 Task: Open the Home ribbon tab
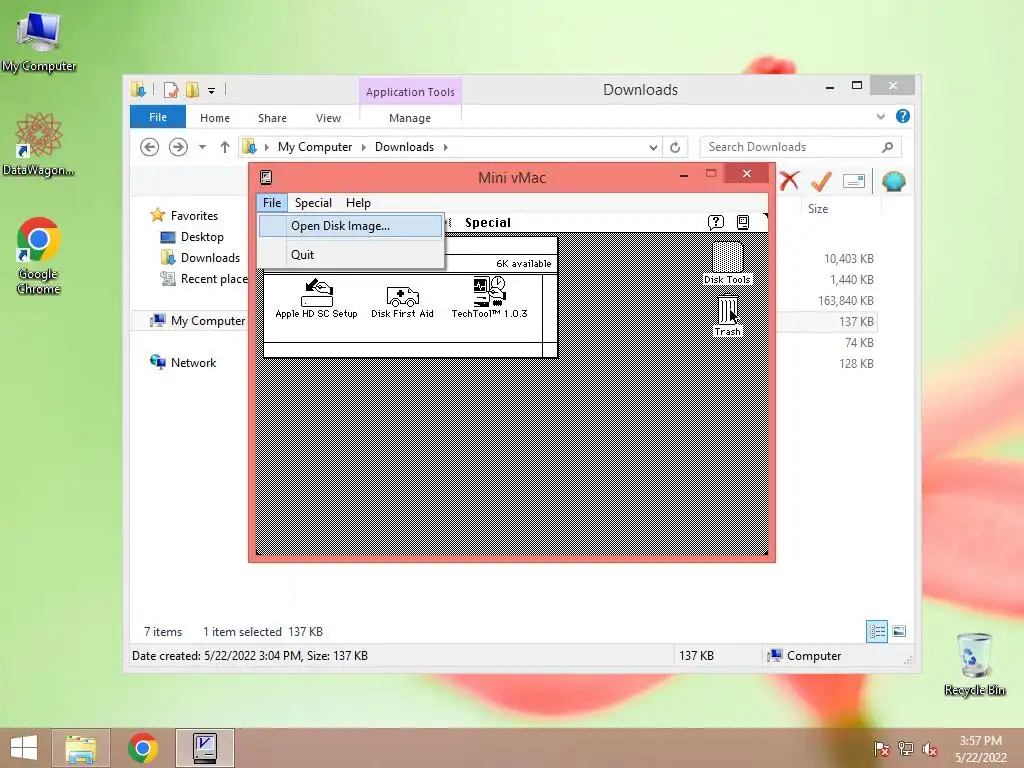[x=215, y=118]
